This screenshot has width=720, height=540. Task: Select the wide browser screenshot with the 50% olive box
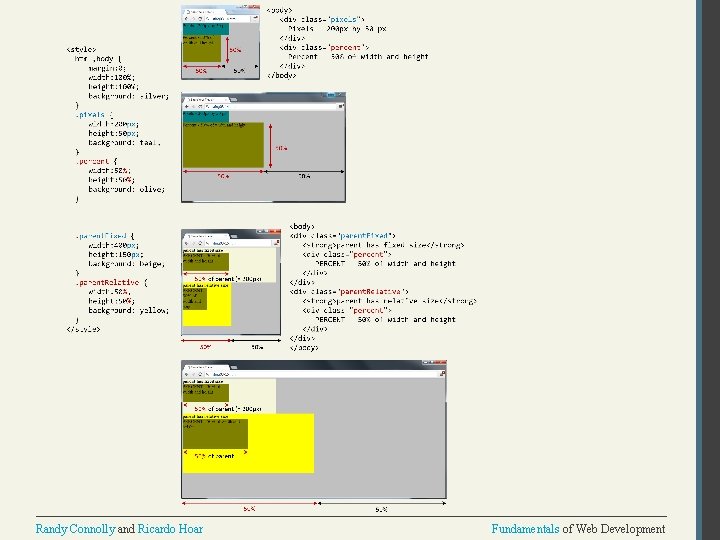click(264, 147)
